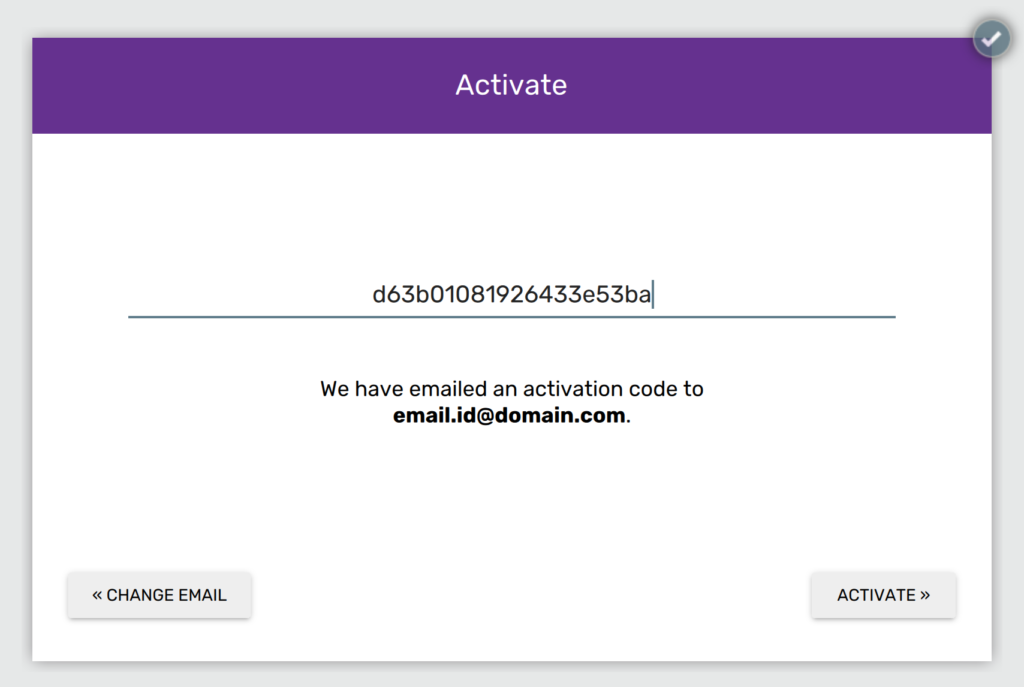Screen dimensions: 1024x687
Task: Click blank input area right of the code
Action: coord(780,294)
